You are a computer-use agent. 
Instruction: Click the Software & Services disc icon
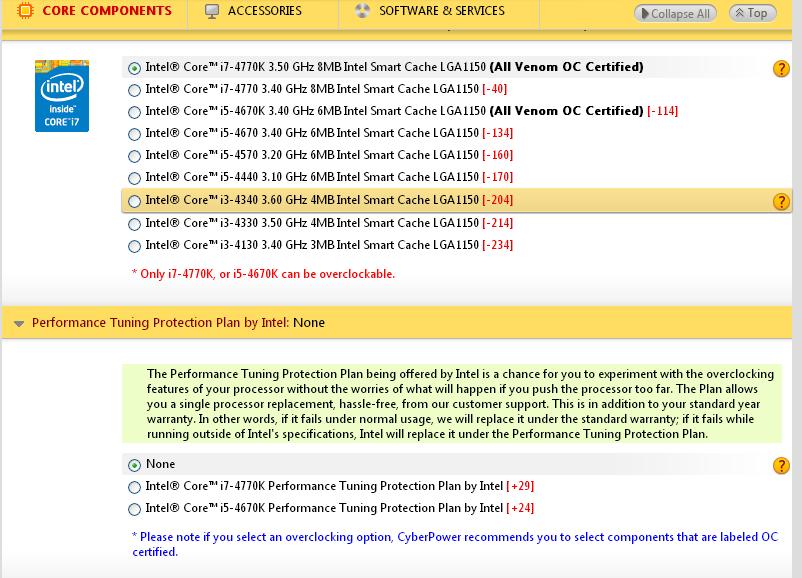click(362, 11)
